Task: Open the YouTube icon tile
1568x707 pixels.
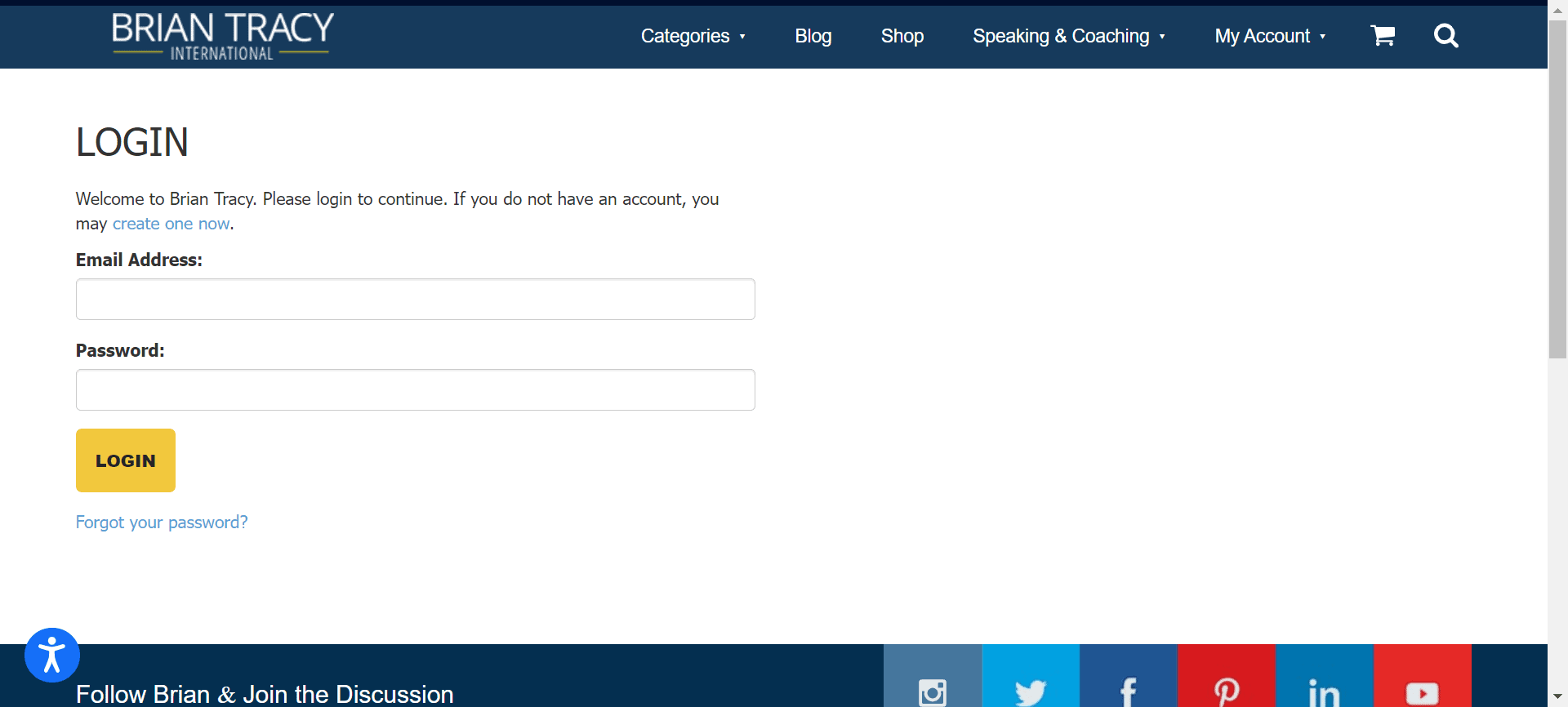Action: [1422, 683]
